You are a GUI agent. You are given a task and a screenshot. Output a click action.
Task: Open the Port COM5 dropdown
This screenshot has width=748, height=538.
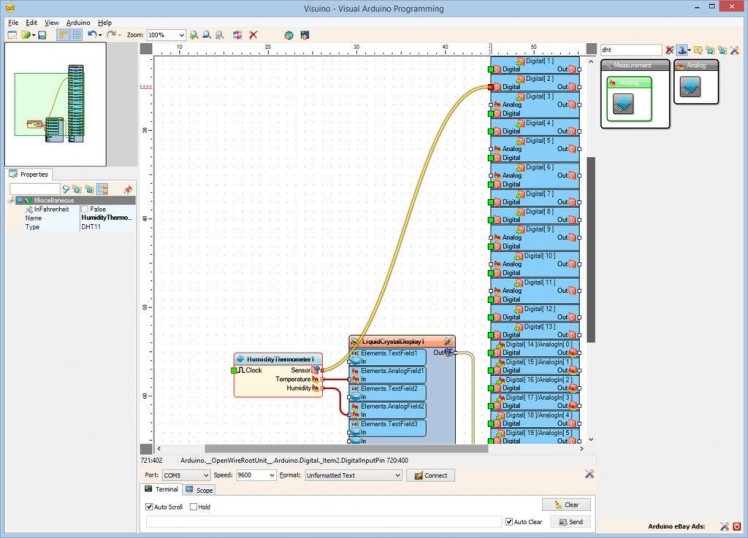point(205,475)
